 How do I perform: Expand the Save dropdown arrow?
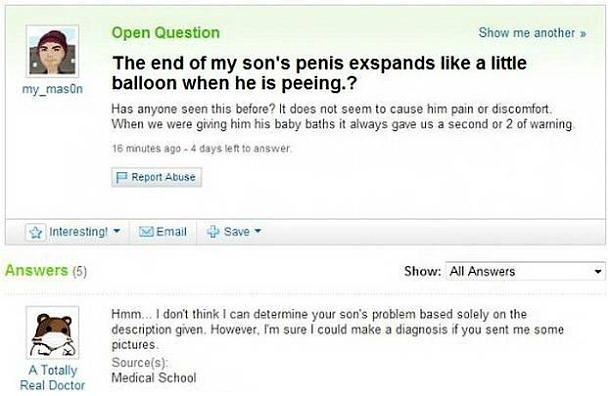point(258,231)
